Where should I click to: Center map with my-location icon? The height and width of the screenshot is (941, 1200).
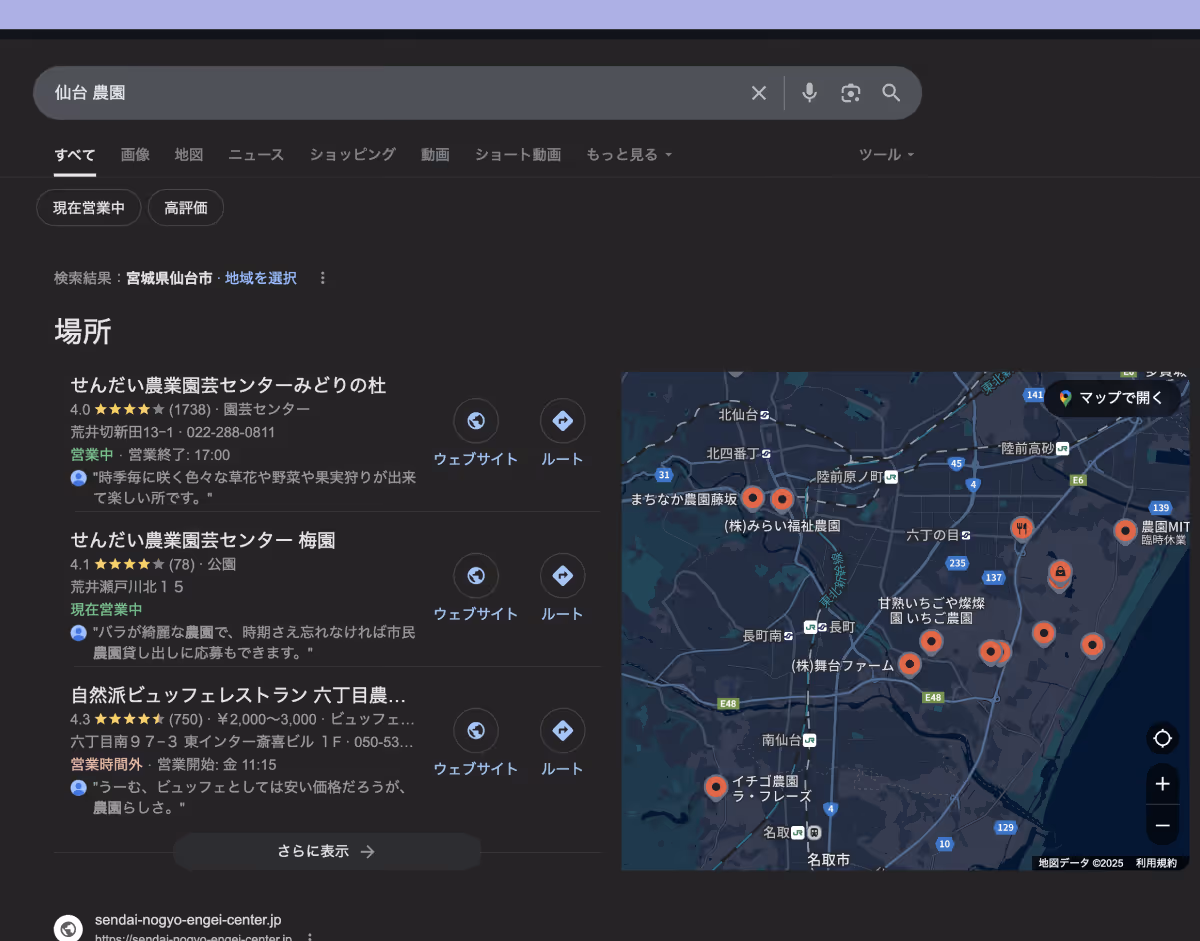[1162, 739]
